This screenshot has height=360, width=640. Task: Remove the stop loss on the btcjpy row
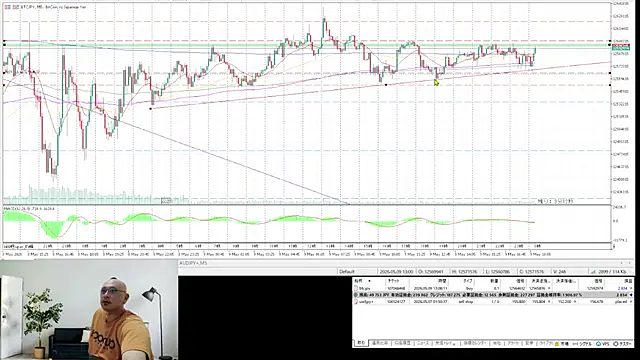tap(549, 288)
